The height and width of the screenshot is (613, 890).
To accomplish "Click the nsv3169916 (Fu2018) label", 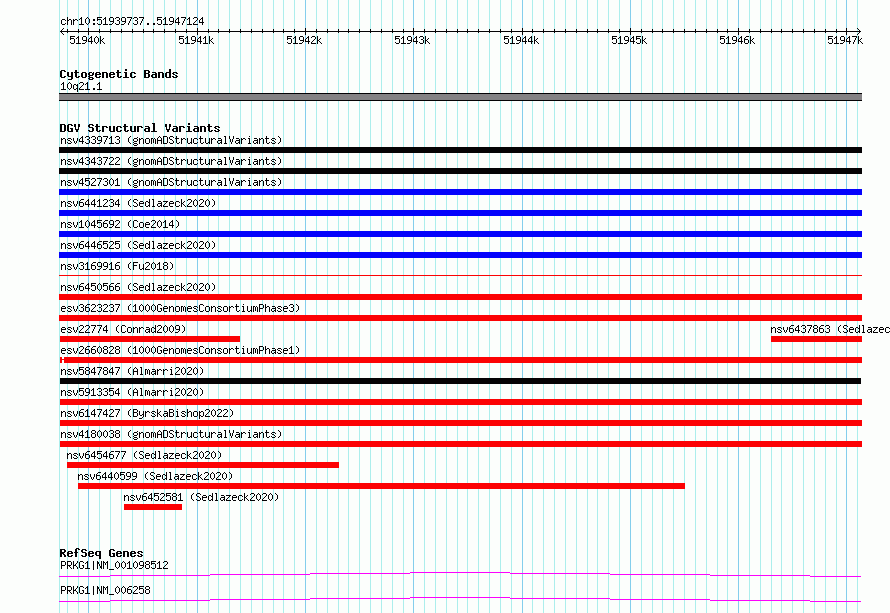I will click(x=117, y=266).
